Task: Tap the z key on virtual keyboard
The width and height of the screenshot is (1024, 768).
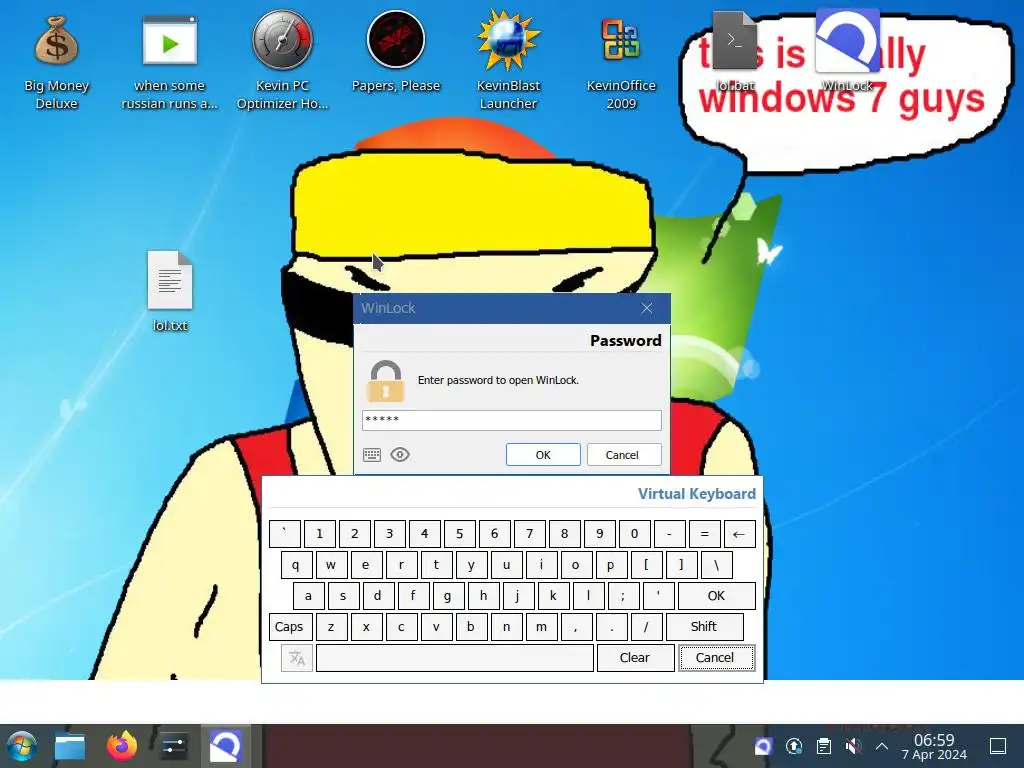Action: pyautogui.click(x=332, y=627)
